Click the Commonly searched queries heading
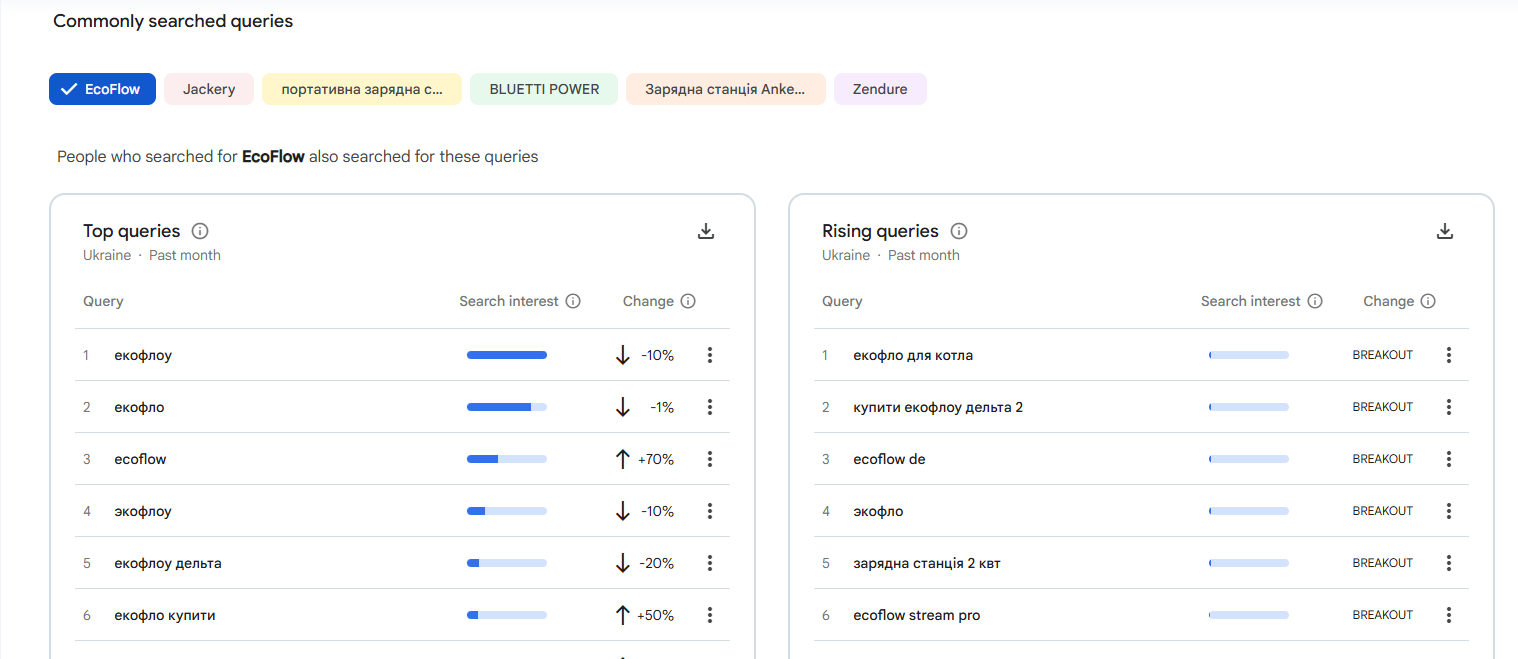 (x=173, y=21)
